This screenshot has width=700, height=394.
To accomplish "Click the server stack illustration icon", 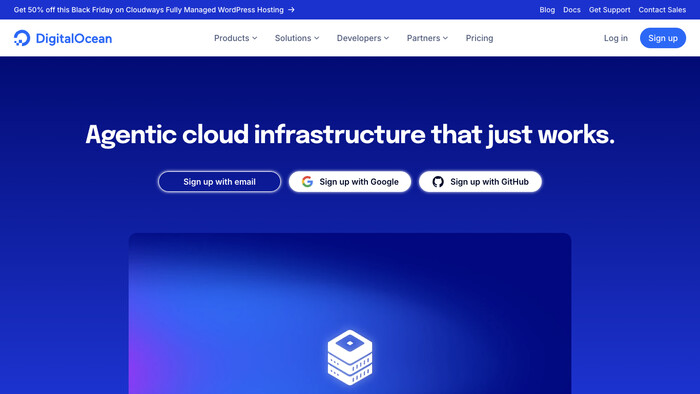I will (x=350, y=358).
